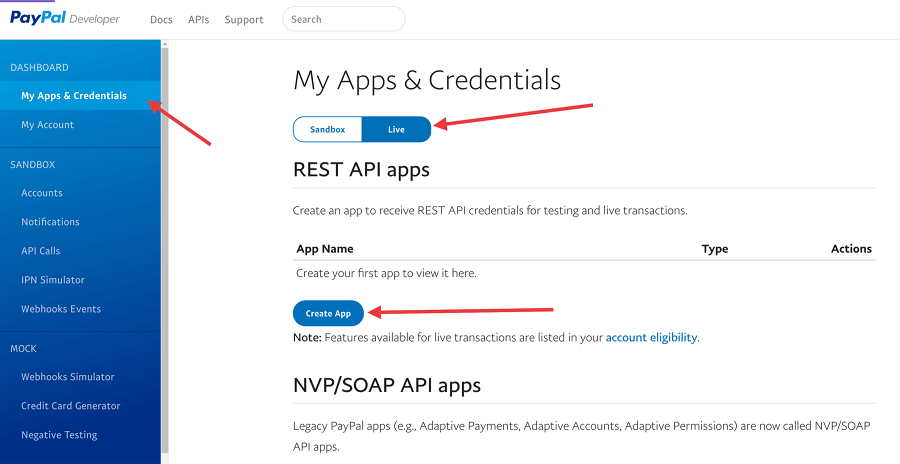Follow the account eligibility link
Image resolution: width=900 pixels, height=464 pixels.
click(651, 338)
